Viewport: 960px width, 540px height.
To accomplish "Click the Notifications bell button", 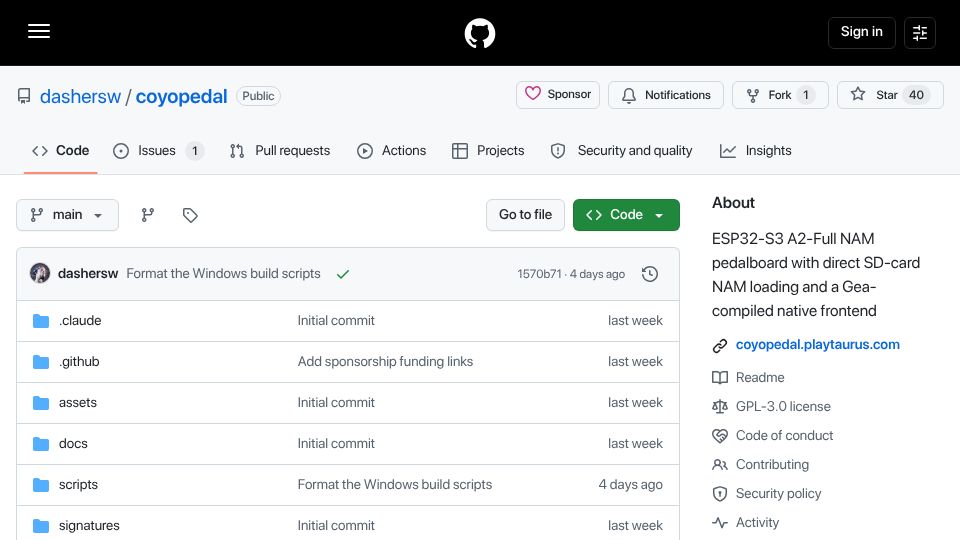I will (666, 95).
